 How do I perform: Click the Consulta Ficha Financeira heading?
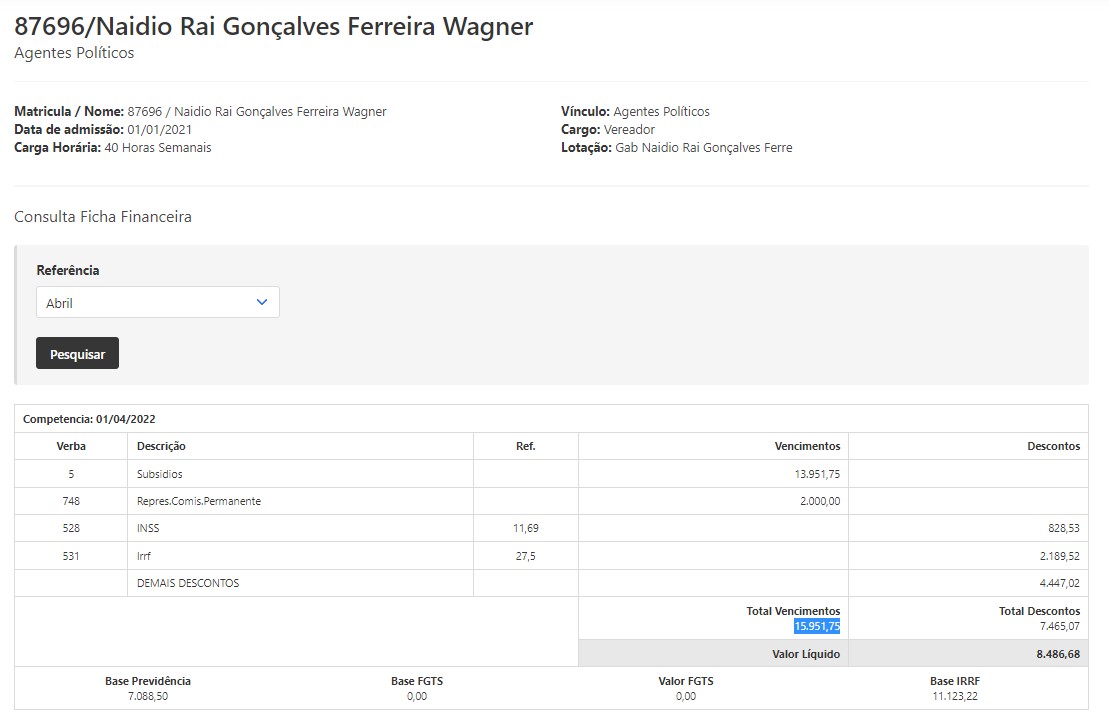coord(103,216)
